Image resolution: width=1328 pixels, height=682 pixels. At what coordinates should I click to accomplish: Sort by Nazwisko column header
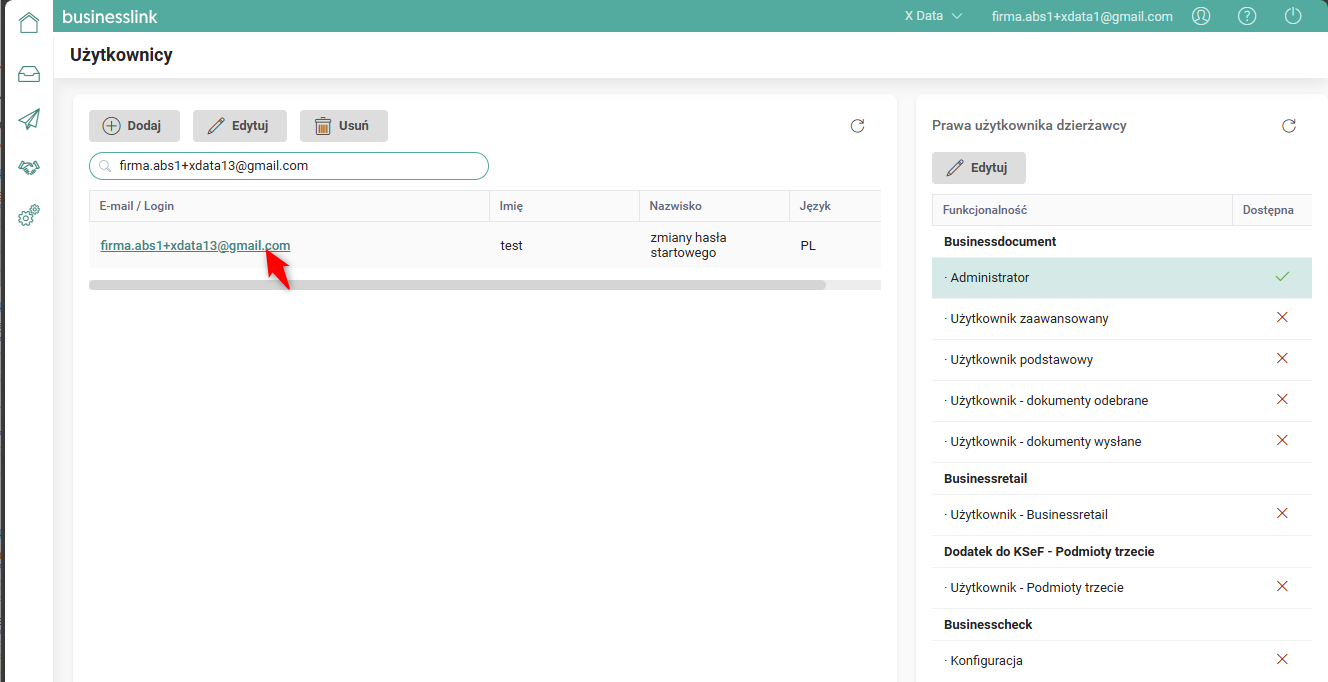[x=714, y=206]
